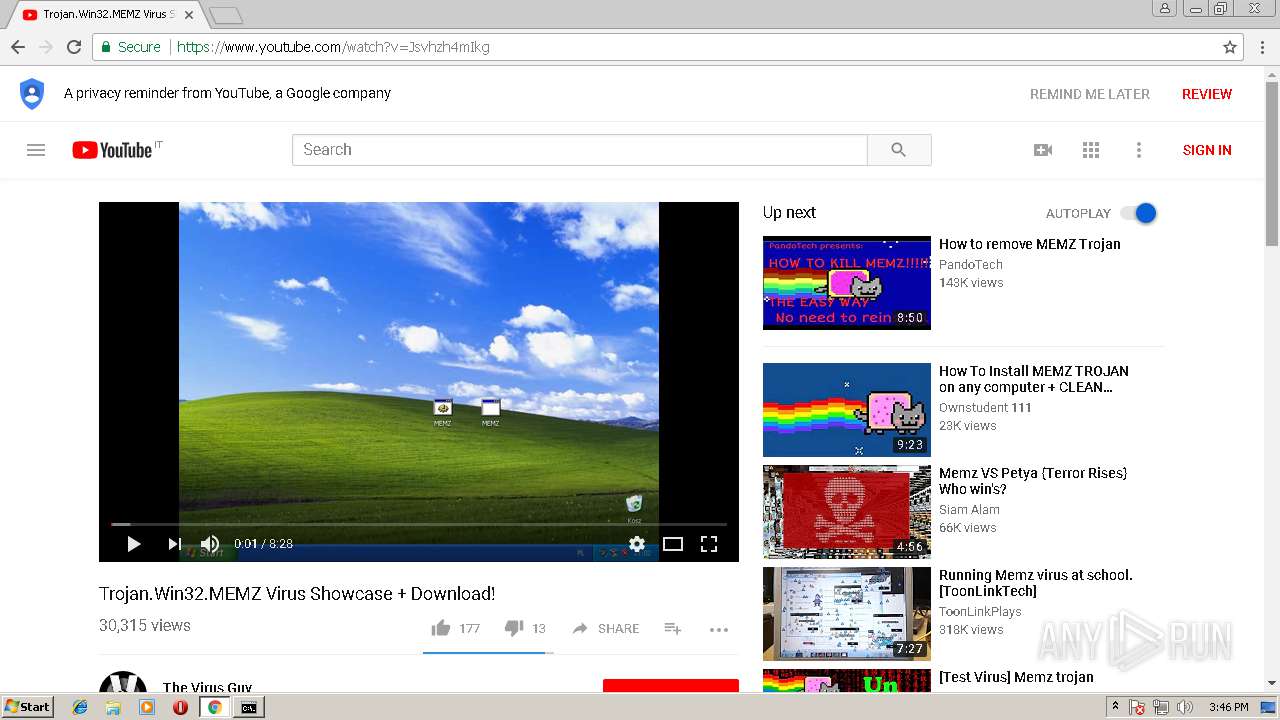Open the YouTube hamburger guide menu
This screenshot has width=1280, height=720.
(36, 150)
